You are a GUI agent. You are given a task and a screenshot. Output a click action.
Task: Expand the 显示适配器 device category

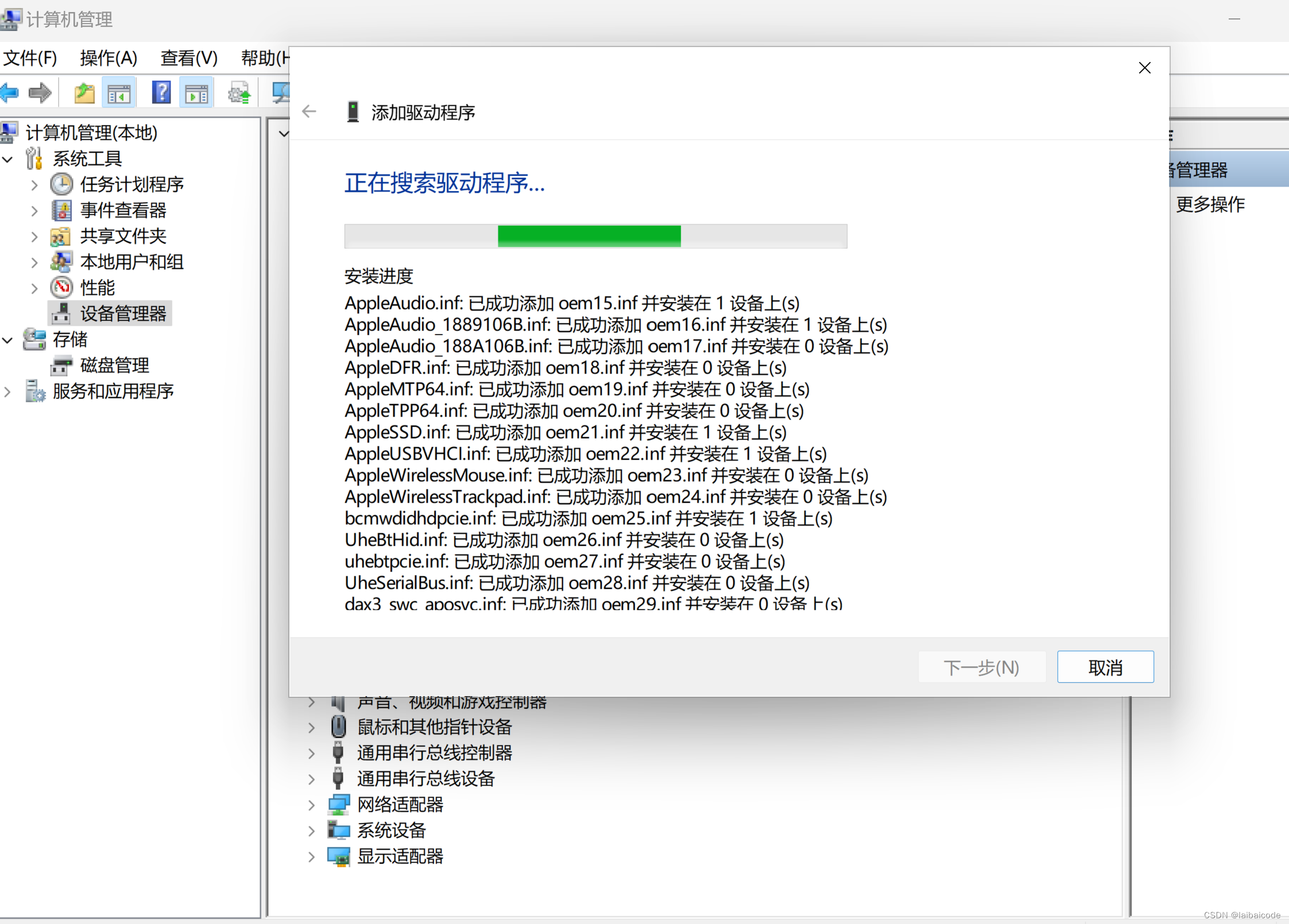(x=312, y=857)
